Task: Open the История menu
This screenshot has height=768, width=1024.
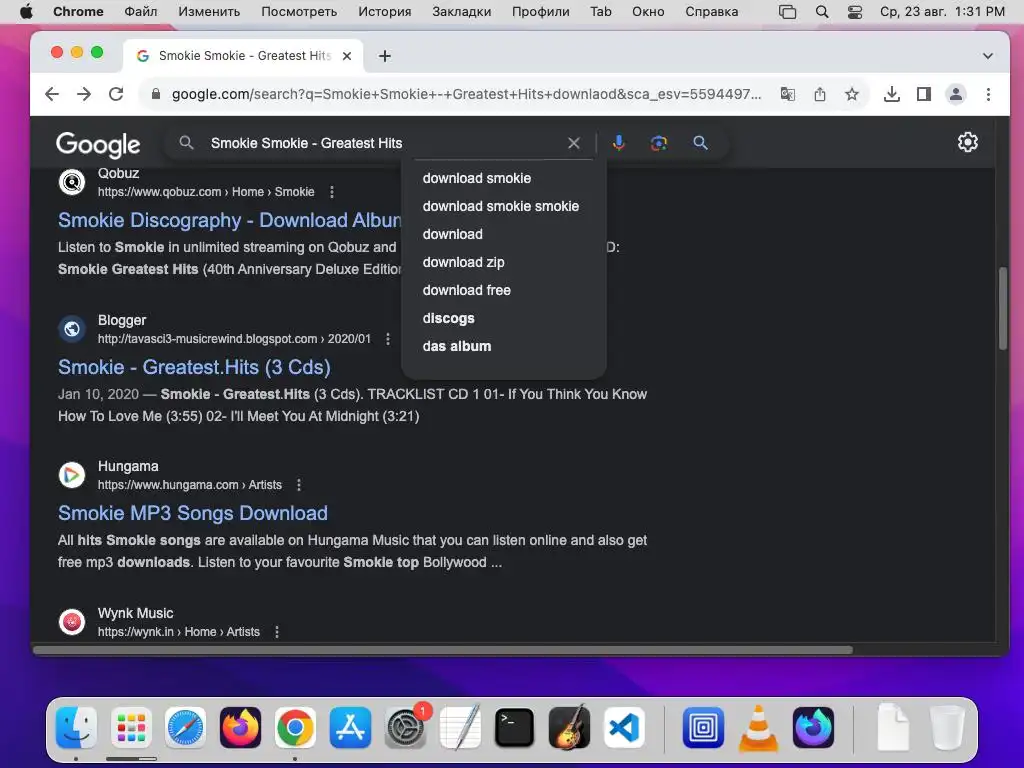Action: [x=385, y=12]
